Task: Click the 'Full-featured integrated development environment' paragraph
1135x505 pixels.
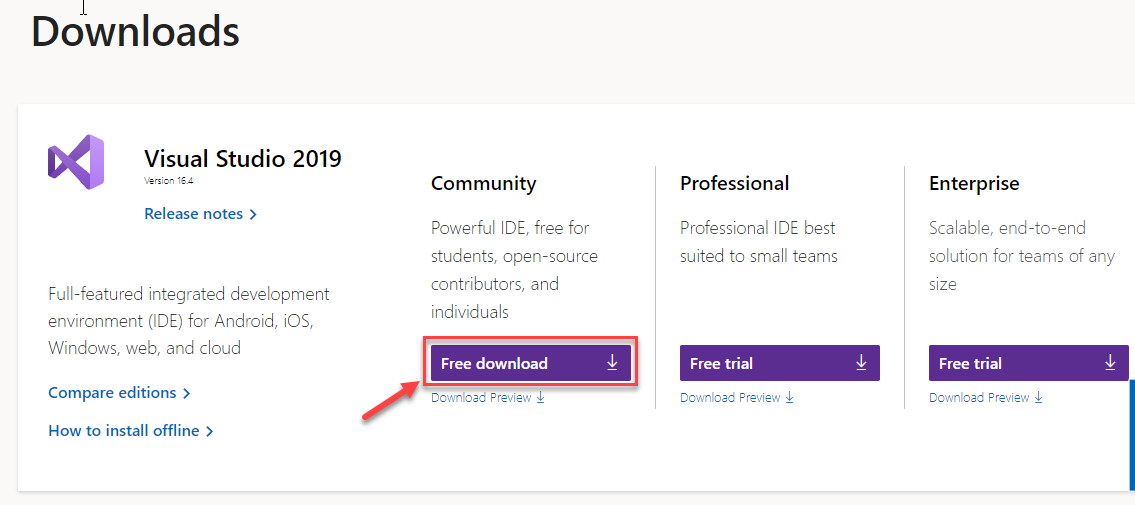Action: [189, 321]
